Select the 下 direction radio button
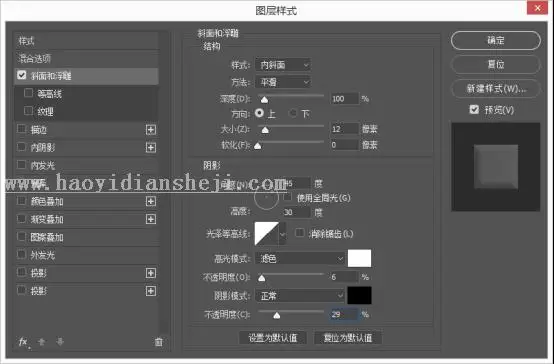Screen dimensions: 554x364 click(x=293, y=113)
